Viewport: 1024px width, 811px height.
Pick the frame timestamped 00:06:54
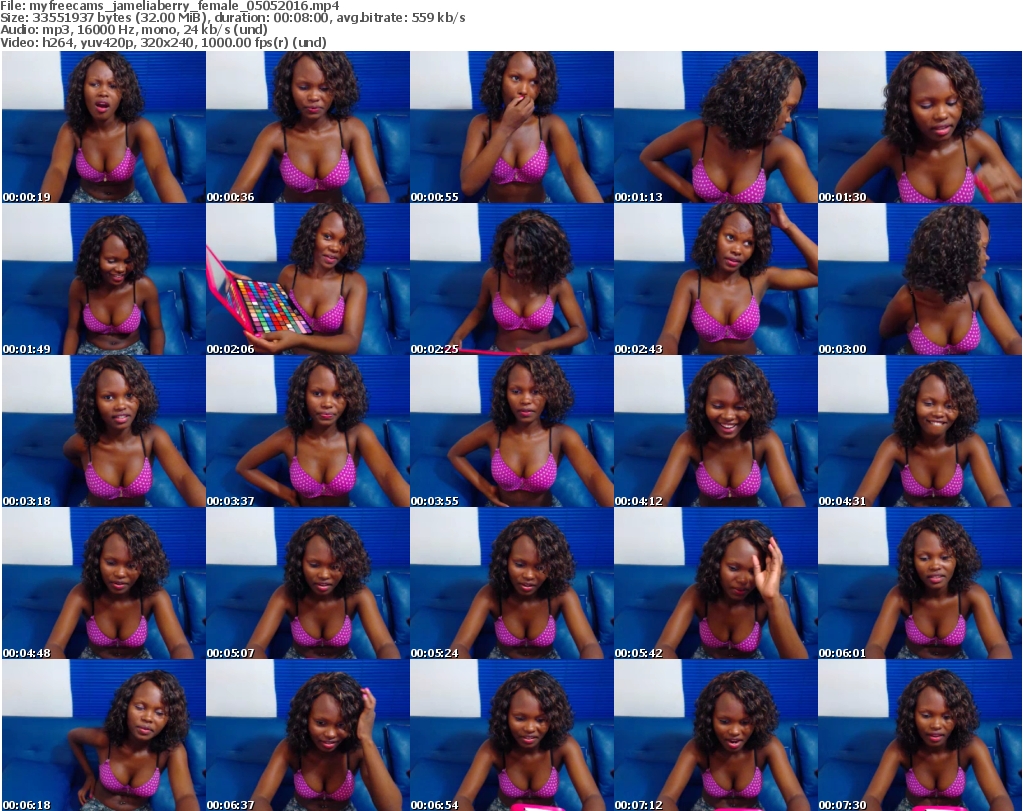point(512,735)
